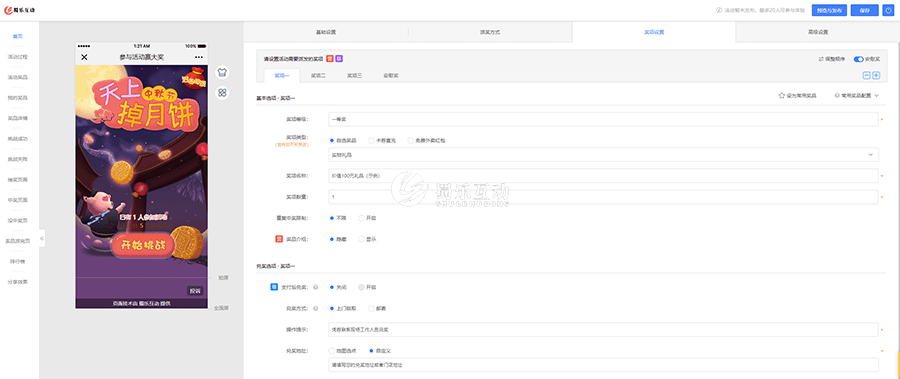This screenshot has height=379, width=900.
Task: Collapse the left sidebar with the arrow handle
Action: point(41,238)
